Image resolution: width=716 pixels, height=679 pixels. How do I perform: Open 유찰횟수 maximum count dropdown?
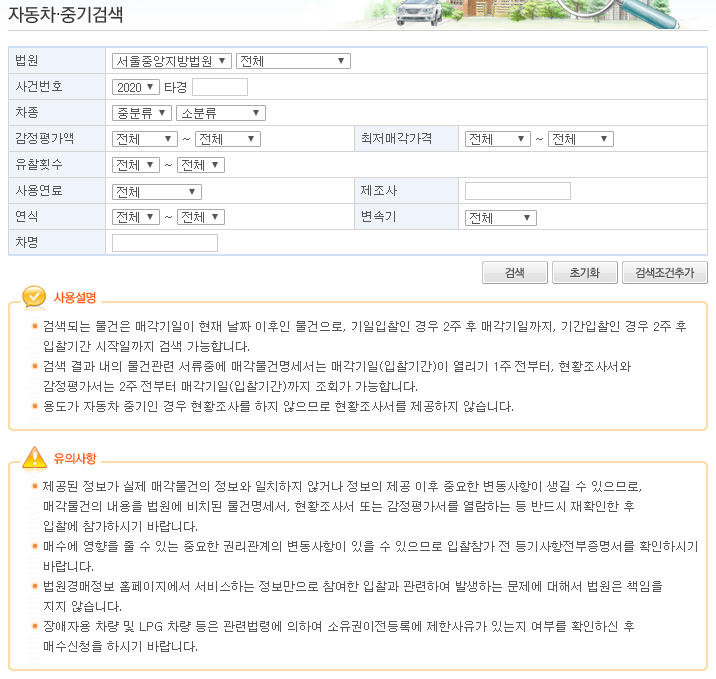(201, 165)
